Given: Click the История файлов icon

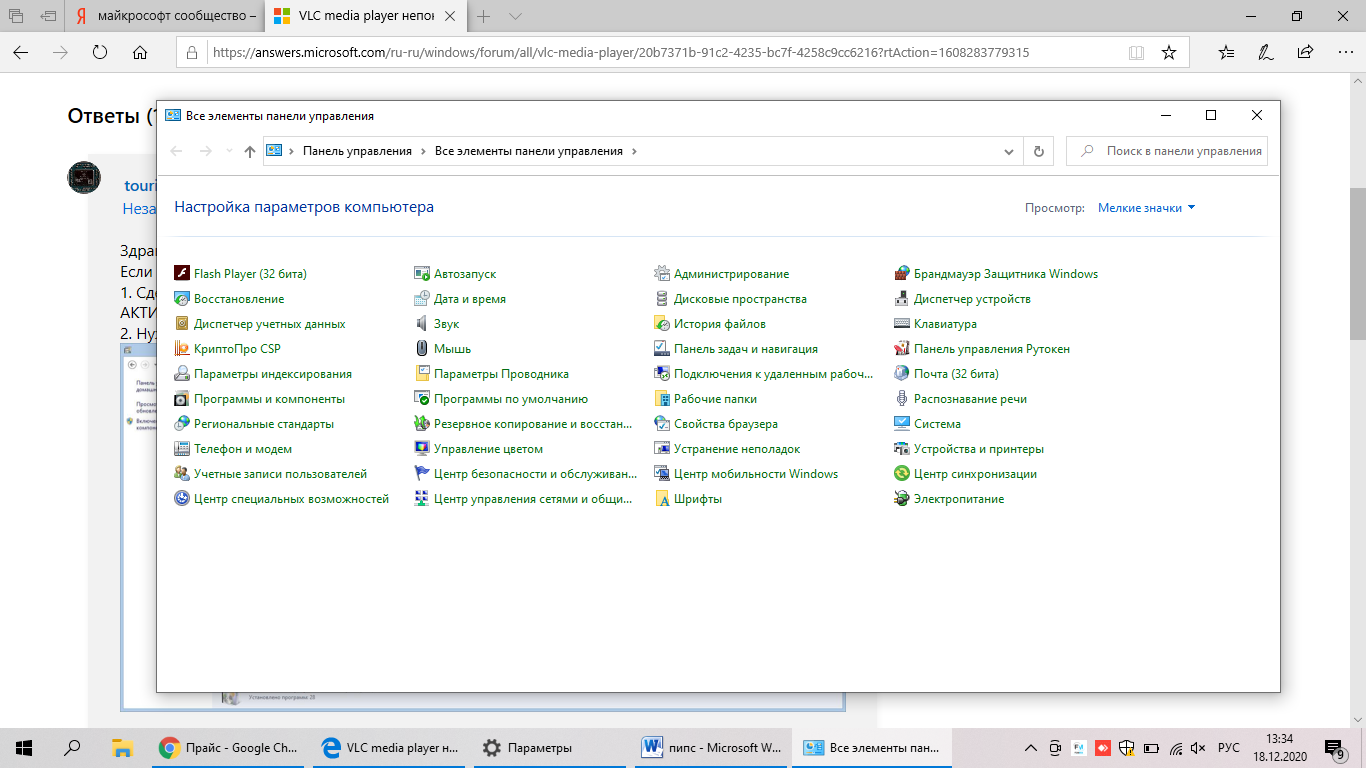Looking at the screenshot, I should coord(662,323).
